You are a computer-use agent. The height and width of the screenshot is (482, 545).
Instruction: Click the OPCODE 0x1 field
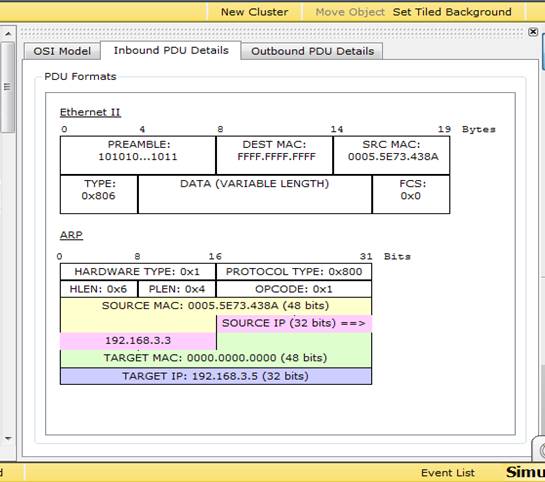tap(294, 289)
